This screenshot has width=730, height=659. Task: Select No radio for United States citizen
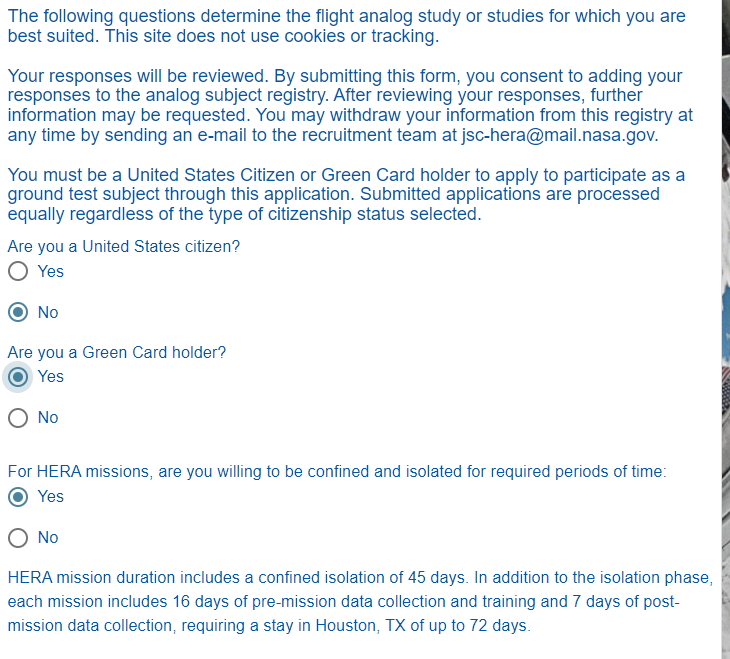[x=17, y=312]
